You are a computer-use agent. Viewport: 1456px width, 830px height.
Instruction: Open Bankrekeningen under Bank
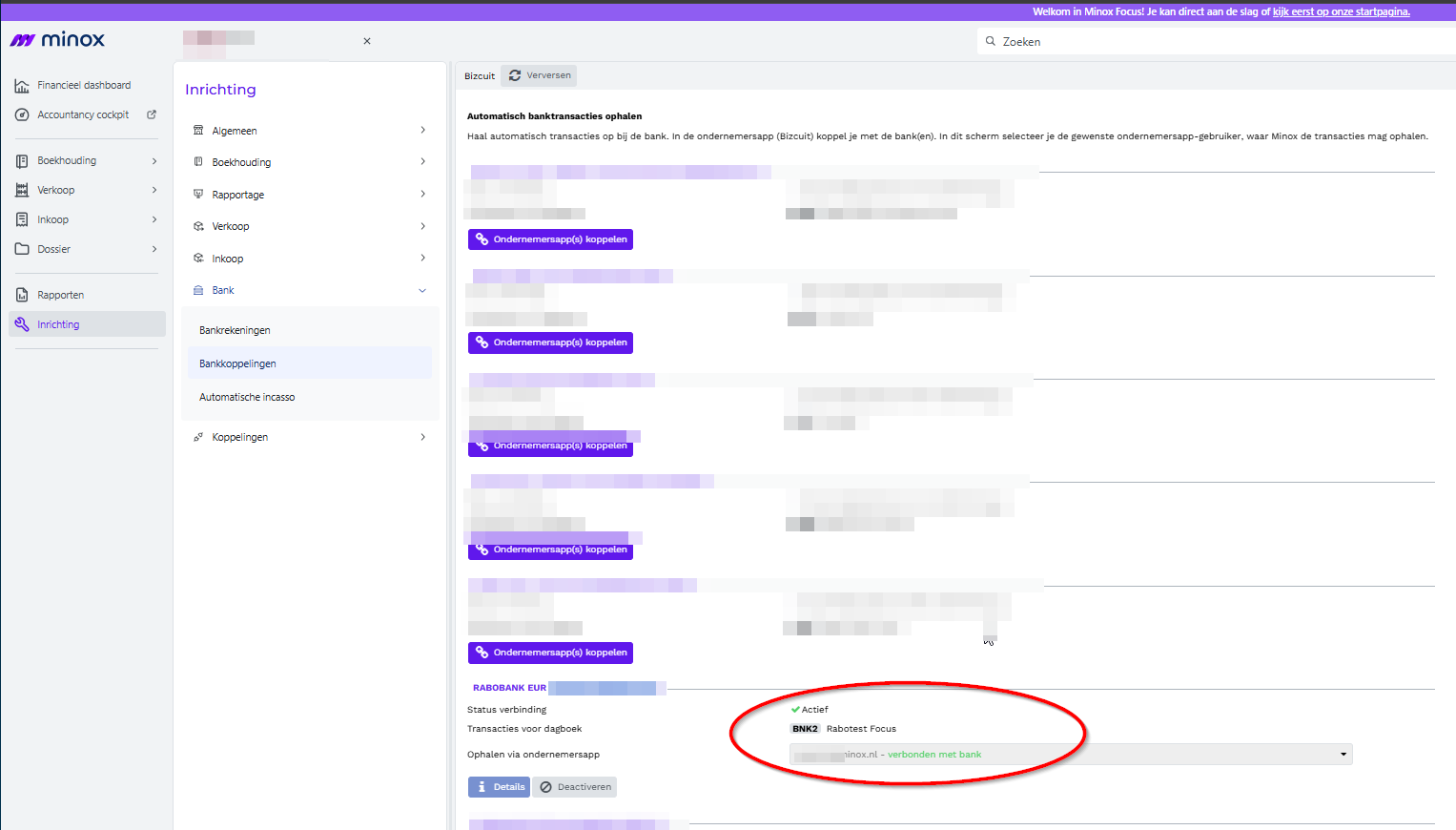[x=235, y=330]
